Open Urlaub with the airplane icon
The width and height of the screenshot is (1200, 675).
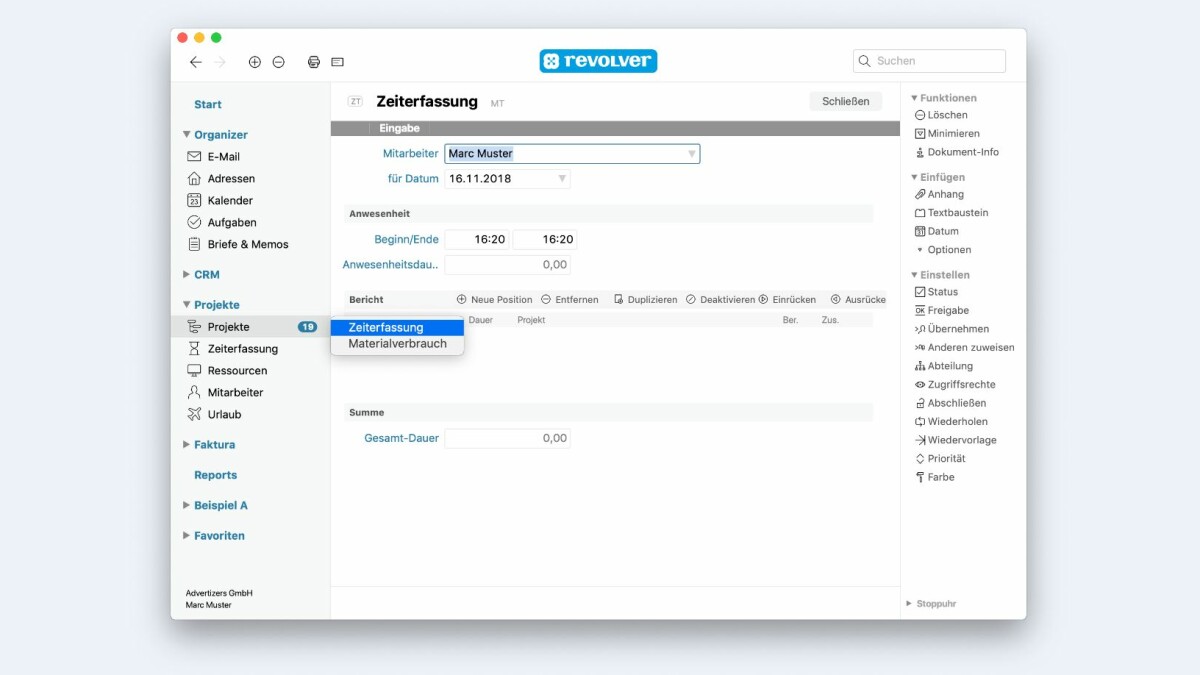click(x=223, y=415)
